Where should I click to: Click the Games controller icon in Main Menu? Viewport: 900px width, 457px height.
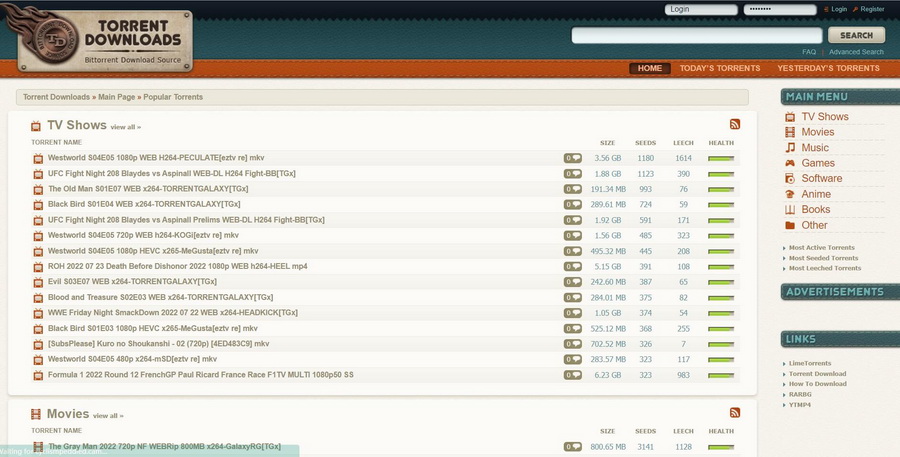click(x=790, y=163)
